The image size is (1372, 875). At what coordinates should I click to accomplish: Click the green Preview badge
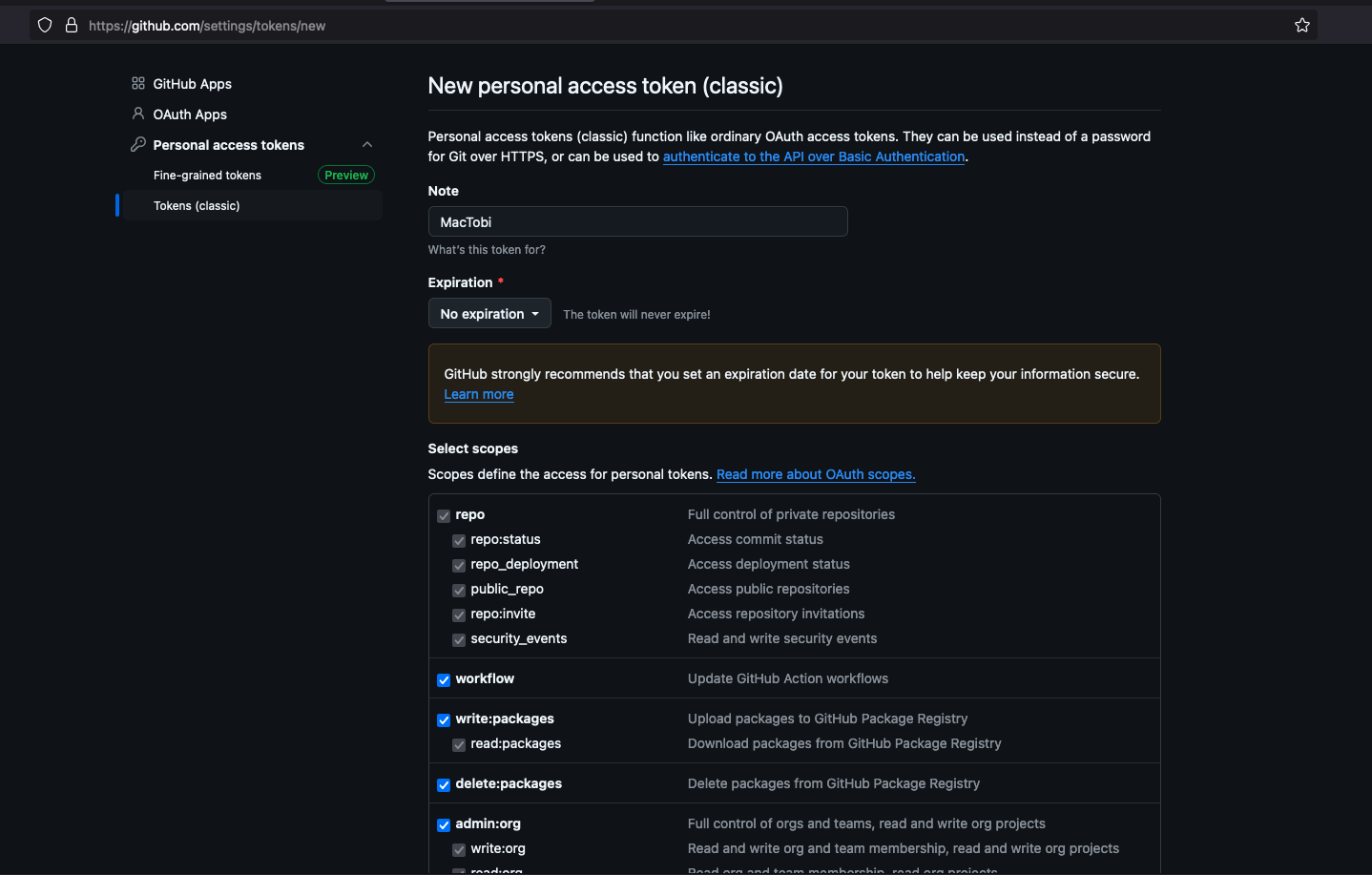coord(345,176)
